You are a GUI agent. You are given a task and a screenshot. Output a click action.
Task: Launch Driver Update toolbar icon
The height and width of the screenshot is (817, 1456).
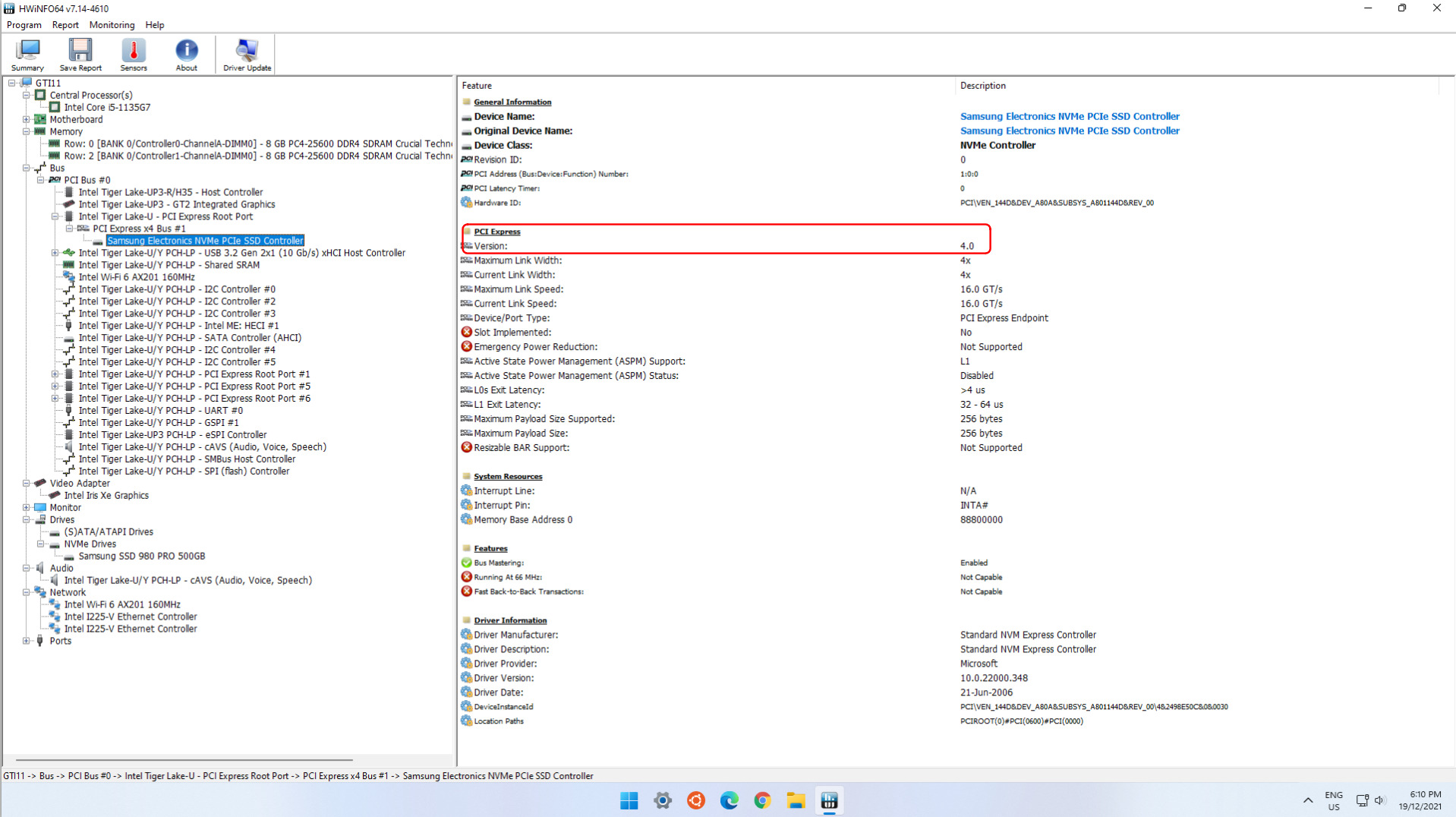pos(247,55)
